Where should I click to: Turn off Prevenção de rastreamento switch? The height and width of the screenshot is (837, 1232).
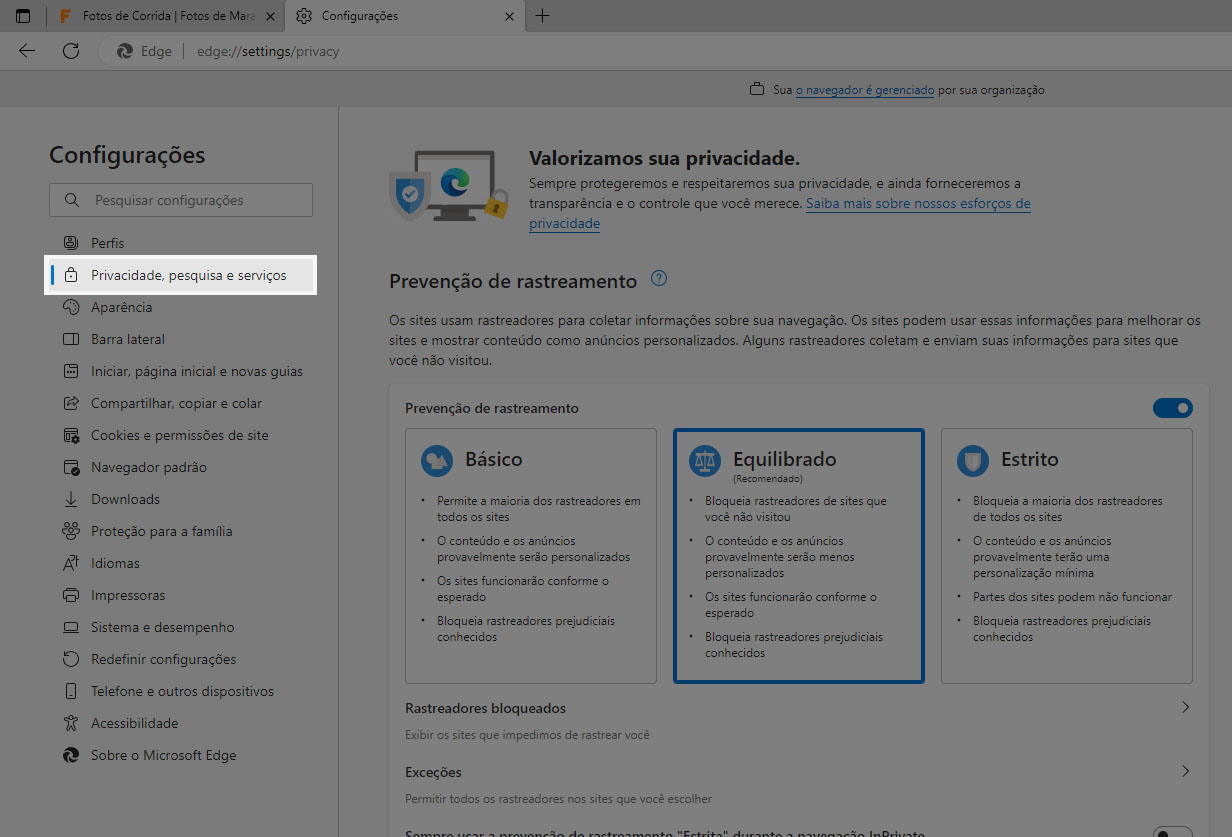(x=1173, y=408)
